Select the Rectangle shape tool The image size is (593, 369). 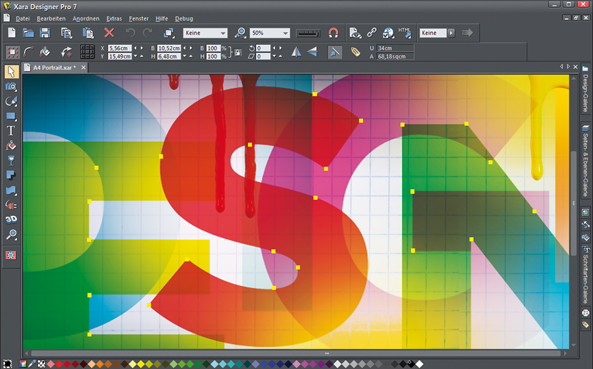pyautogui.click(x=11, y=116)
